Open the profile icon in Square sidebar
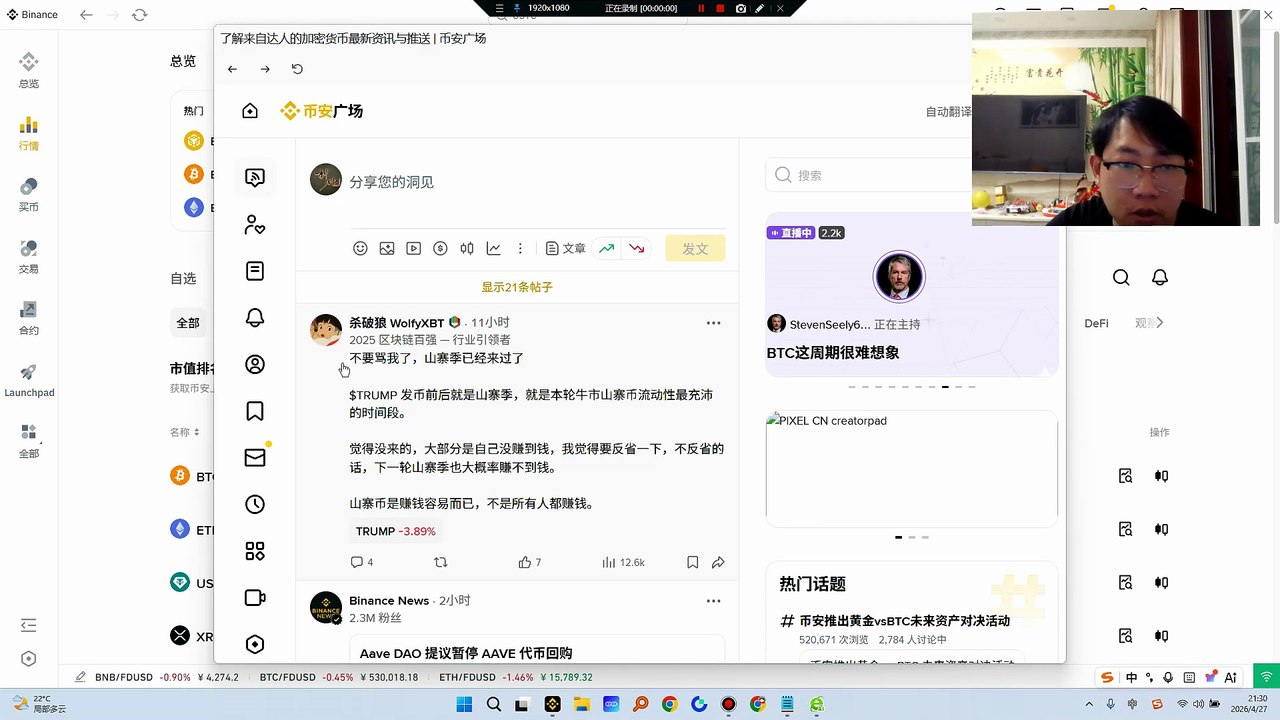Image resolution: width=1280 pixels, height=720 pixels. [255, 365]
